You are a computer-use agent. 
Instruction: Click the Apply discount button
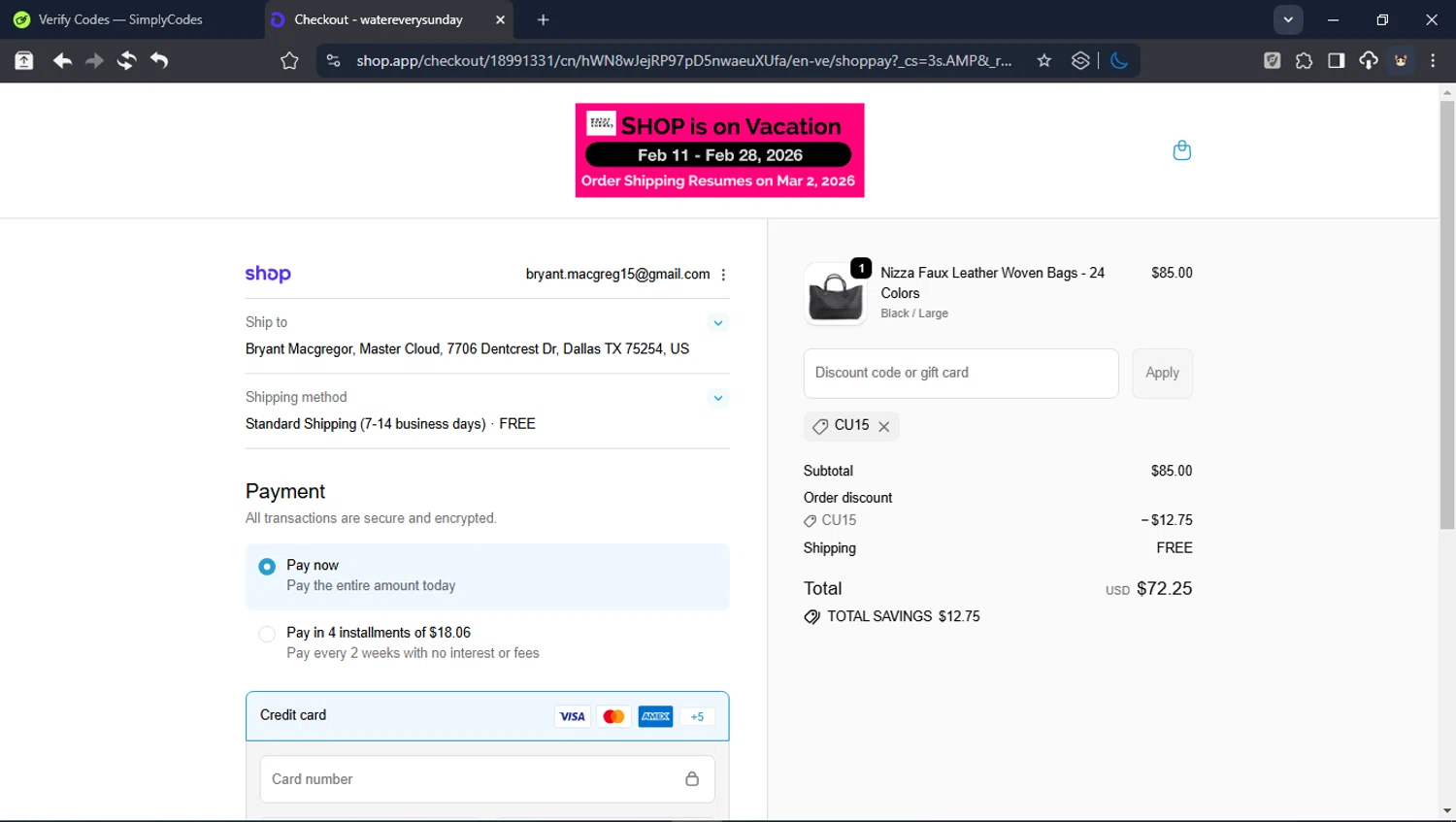coord(1162,373)
